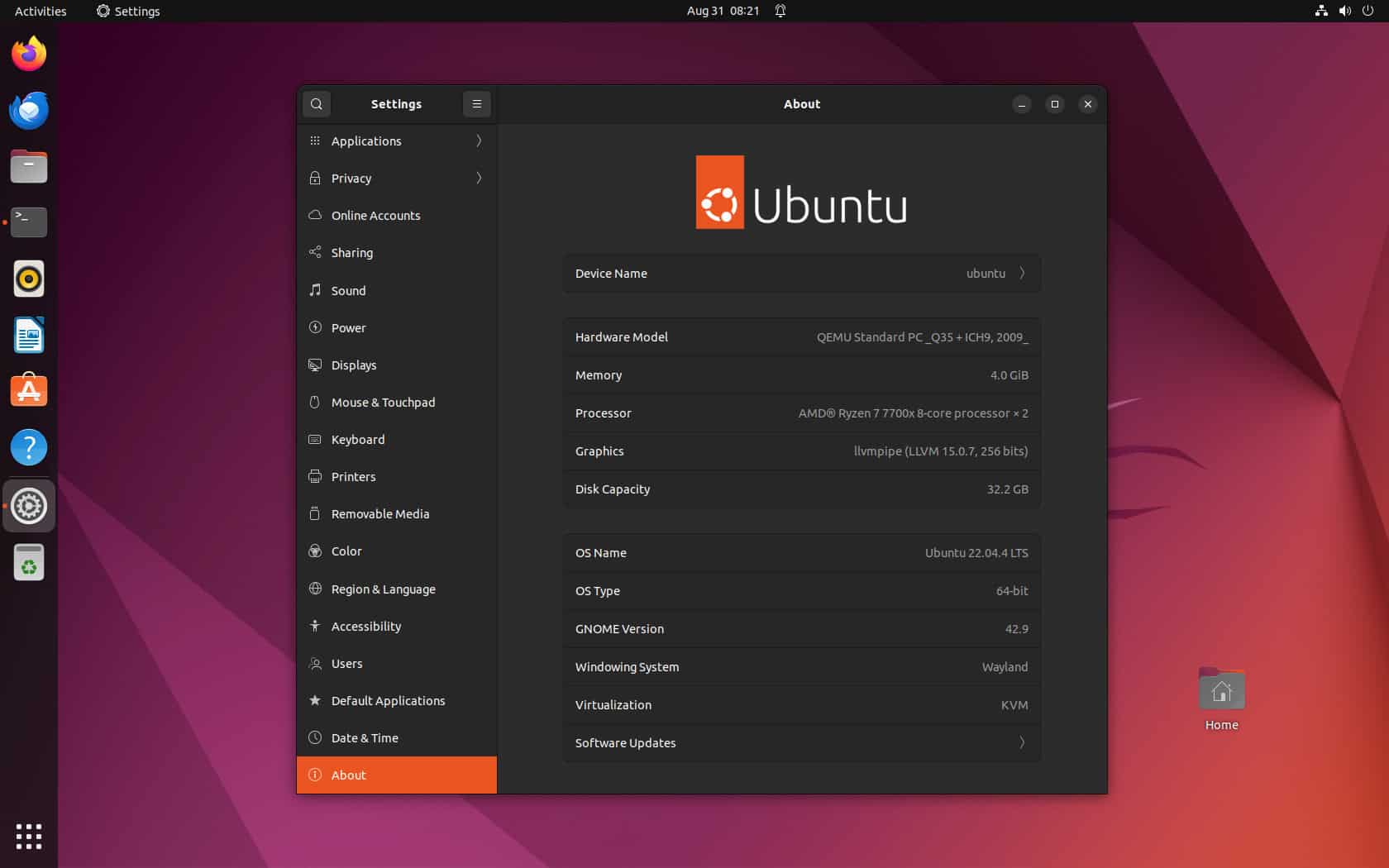1389x868 pixels.
Task: Edit the Device Name row
Action: coord(801,274)
